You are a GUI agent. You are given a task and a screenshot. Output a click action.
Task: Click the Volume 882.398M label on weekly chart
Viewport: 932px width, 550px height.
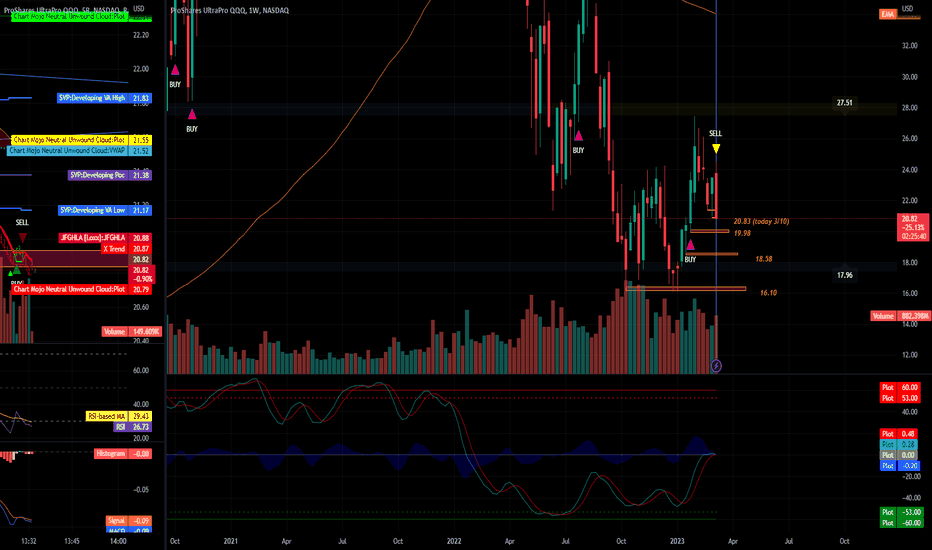click(x=900, y=316)
